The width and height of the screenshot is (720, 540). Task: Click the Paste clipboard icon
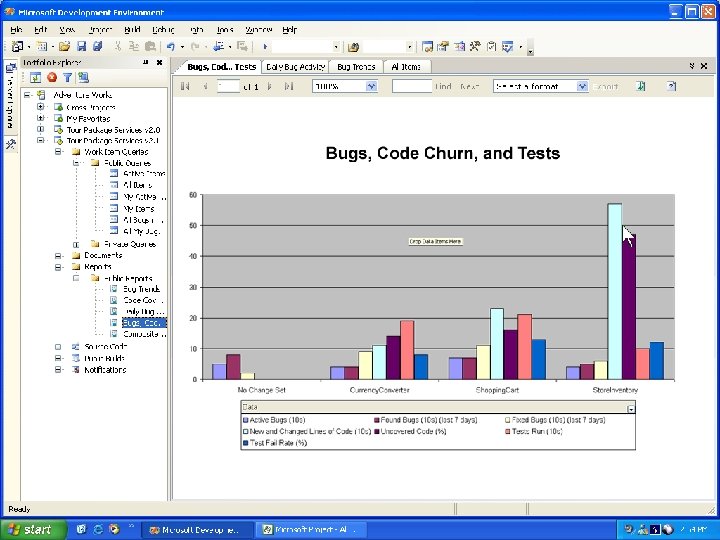point(150,46)
